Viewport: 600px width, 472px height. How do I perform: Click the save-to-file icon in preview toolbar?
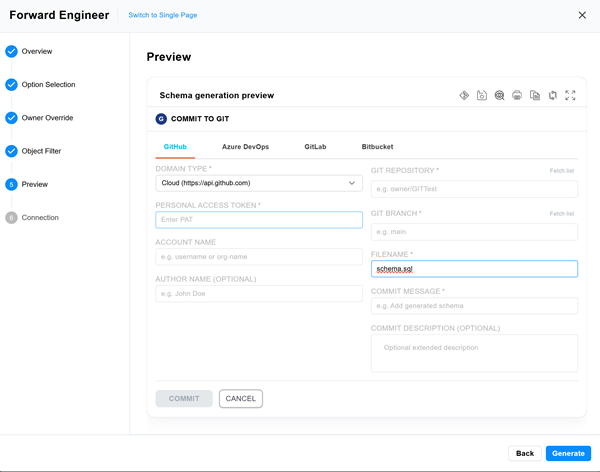482,95
